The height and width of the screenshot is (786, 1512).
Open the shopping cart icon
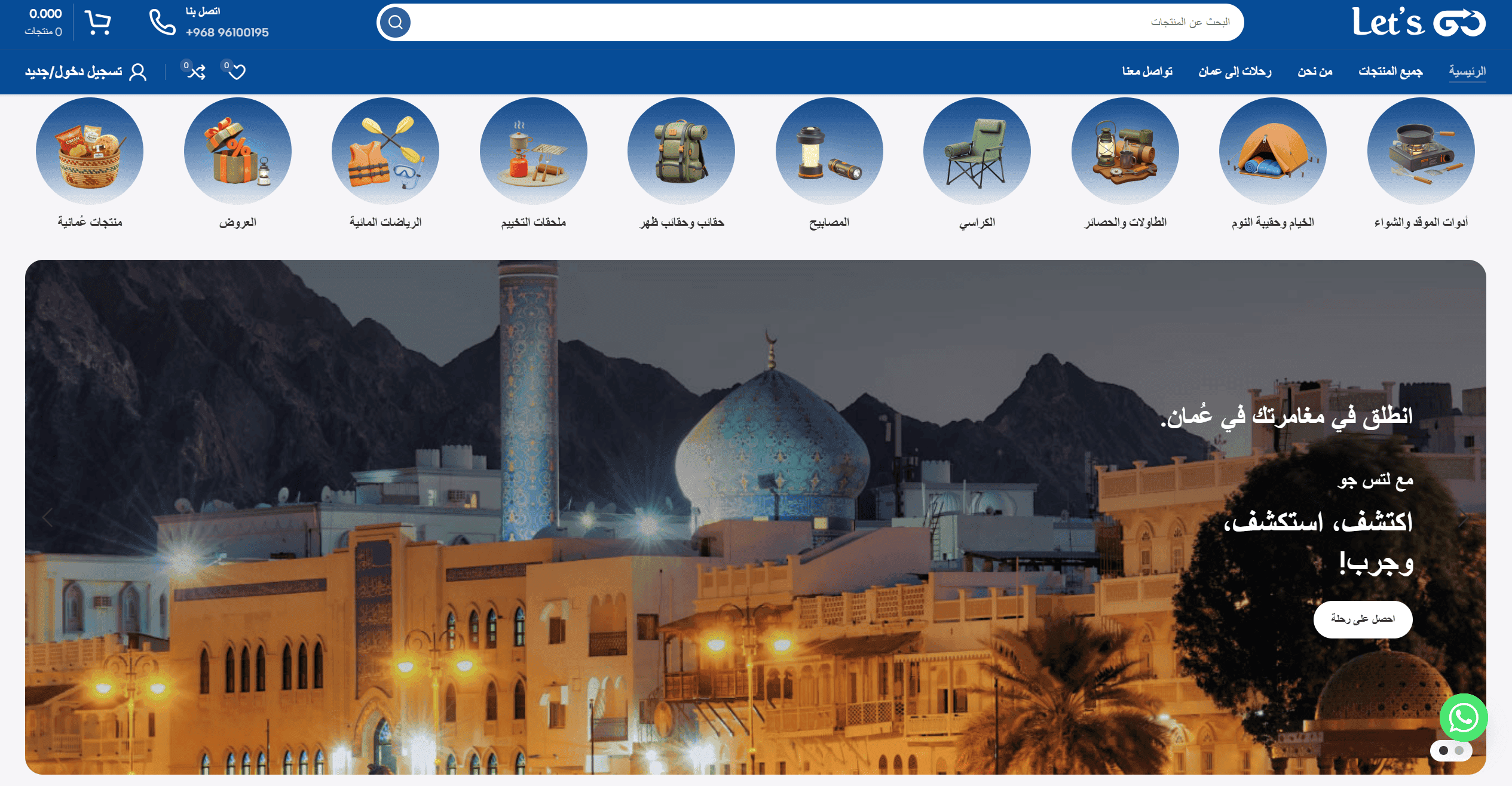pyautogui.click(x=97, y=23)
